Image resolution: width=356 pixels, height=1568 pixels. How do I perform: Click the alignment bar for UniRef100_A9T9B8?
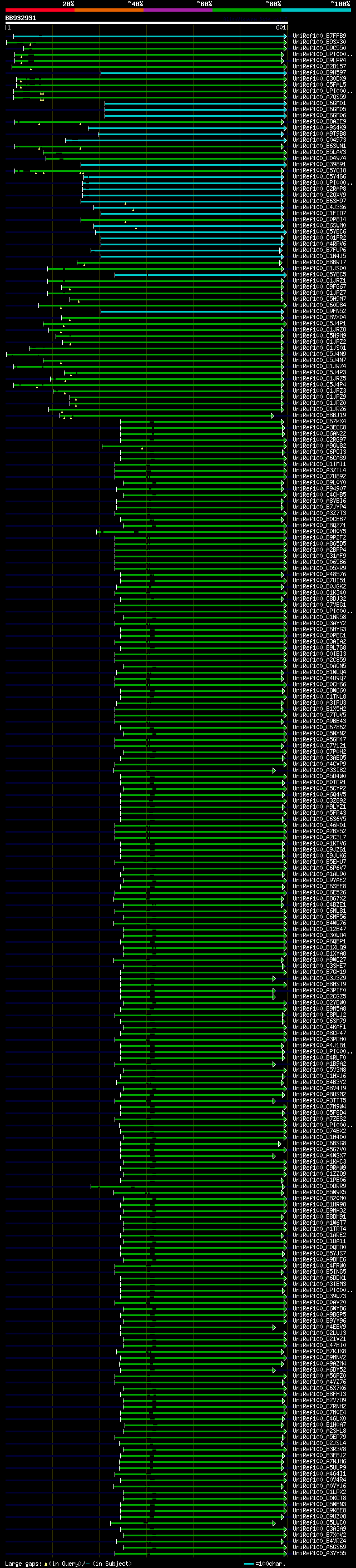(192, 134)
